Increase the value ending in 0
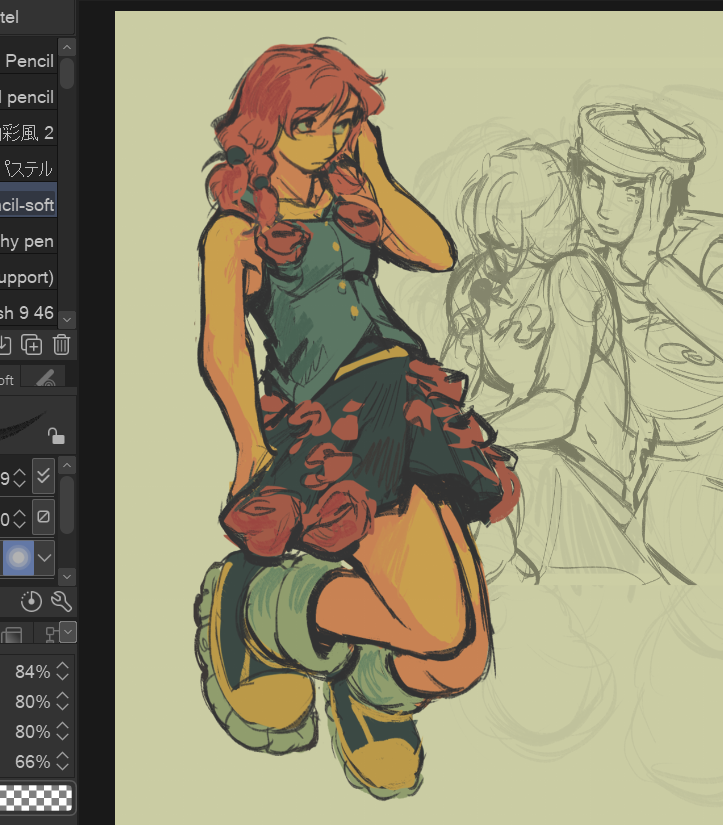The height and width of the screenshot is (825, 723). pyautogui.click(x=20, y=513)
